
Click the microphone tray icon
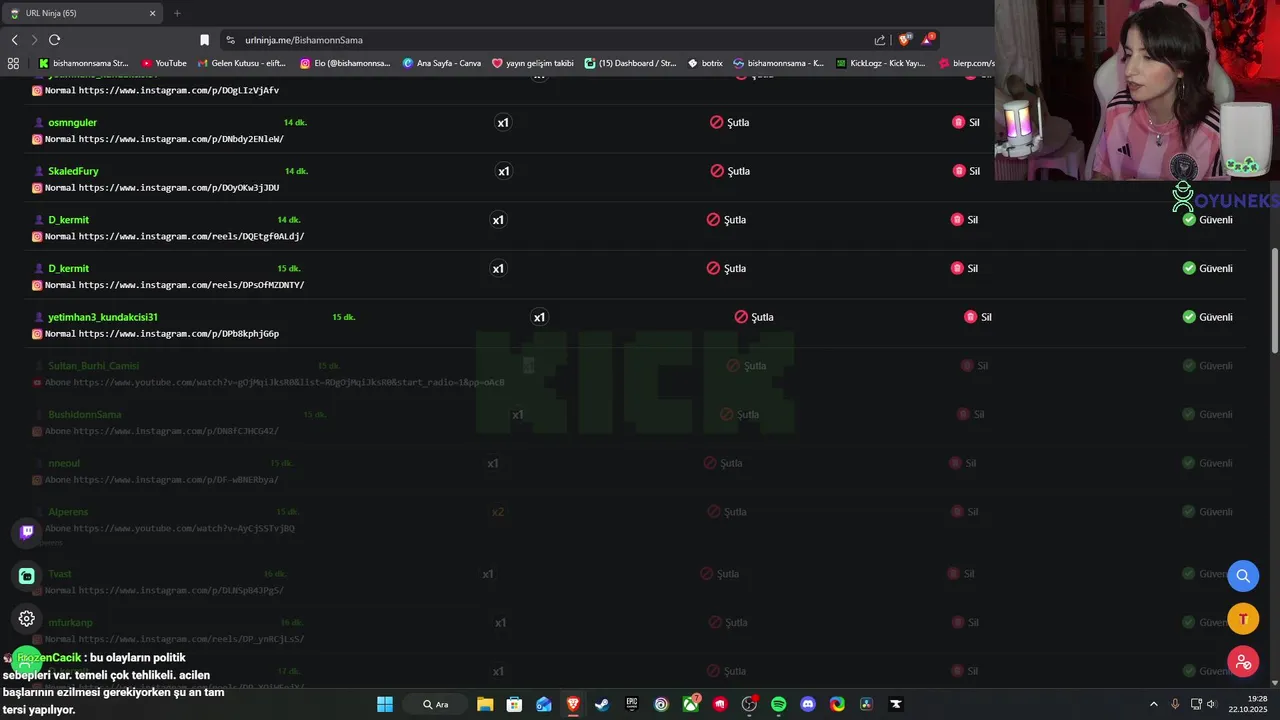coord(1175,704)
